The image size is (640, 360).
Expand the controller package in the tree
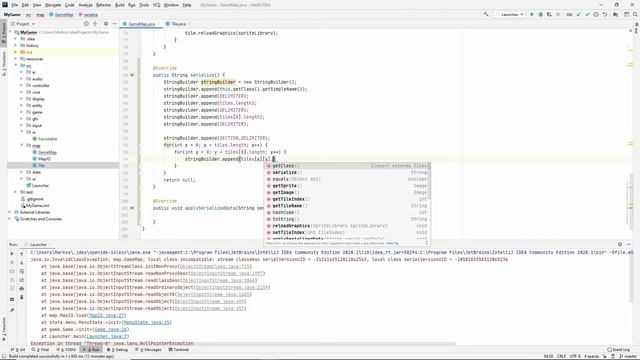22,86
